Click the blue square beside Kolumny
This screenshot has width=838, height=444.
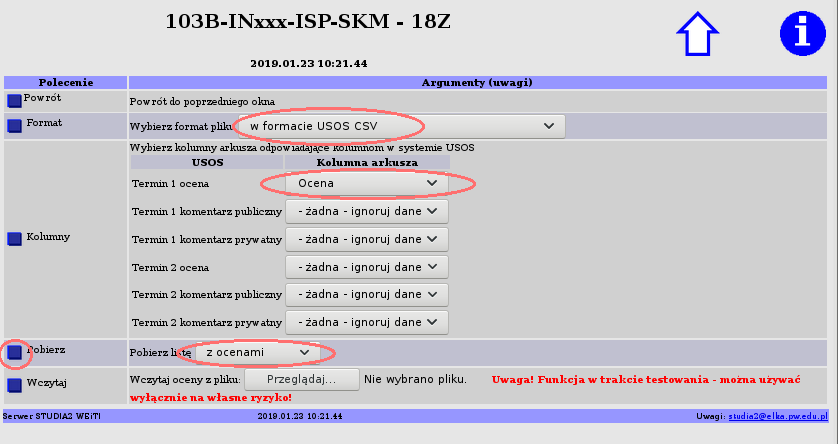click(14, 239)
